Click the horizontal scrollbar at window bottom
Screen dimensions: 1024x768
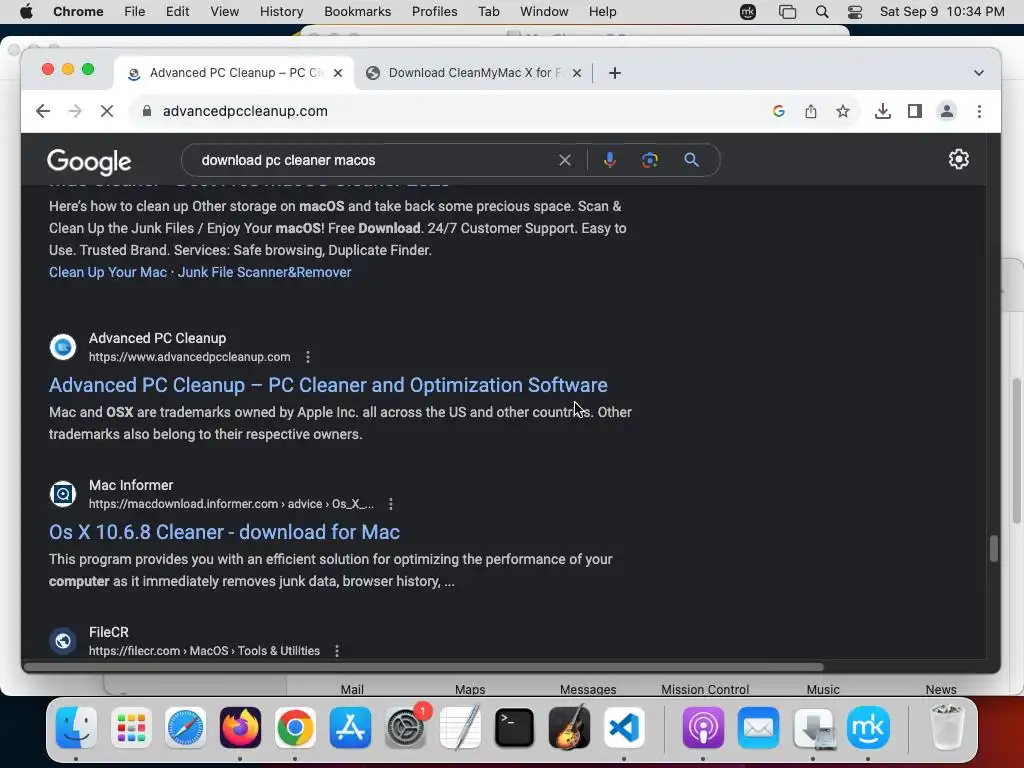(424, 667)
